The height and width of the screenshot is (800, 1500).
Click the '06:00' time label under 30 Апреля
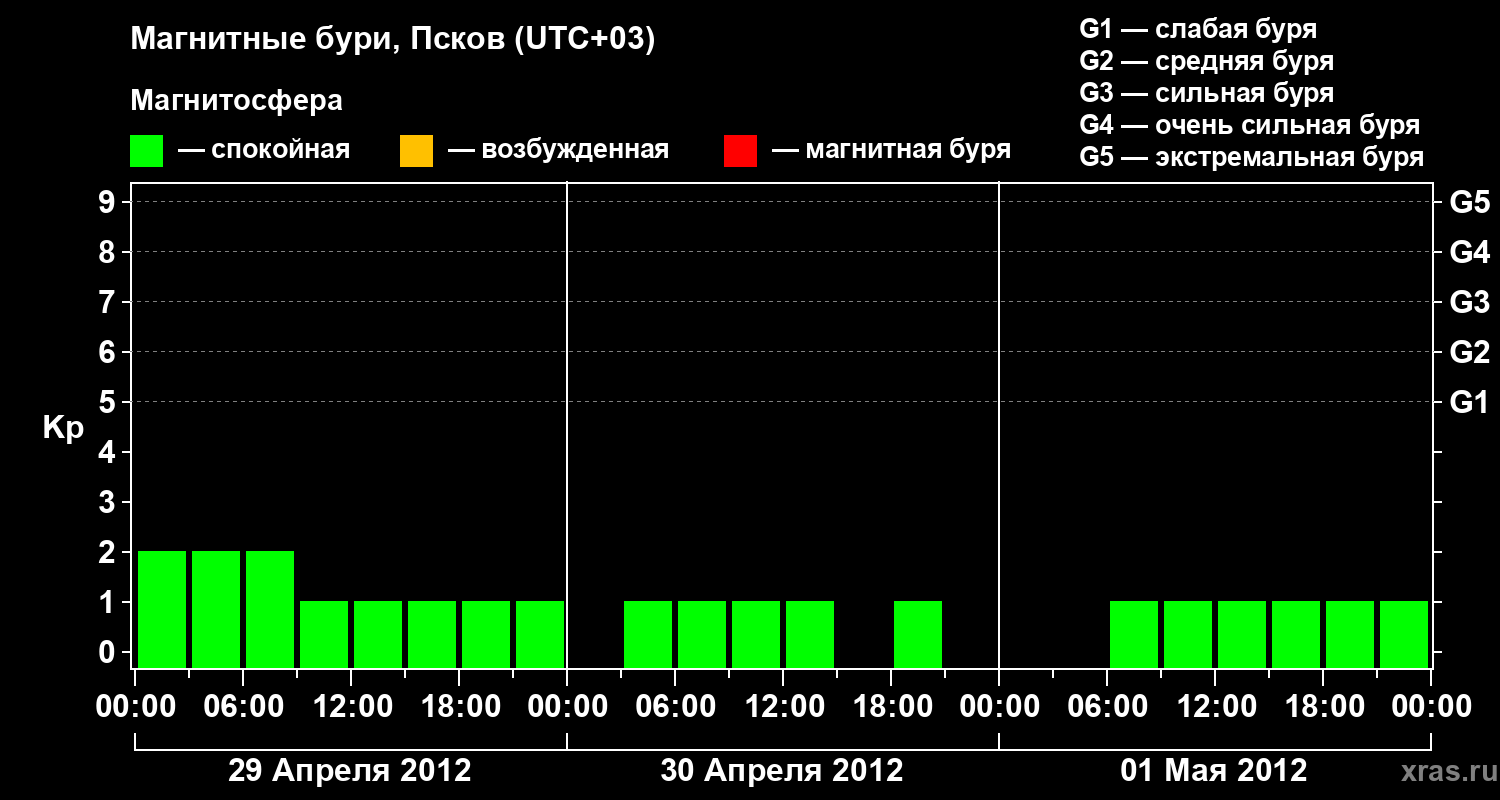click(675, 707)
